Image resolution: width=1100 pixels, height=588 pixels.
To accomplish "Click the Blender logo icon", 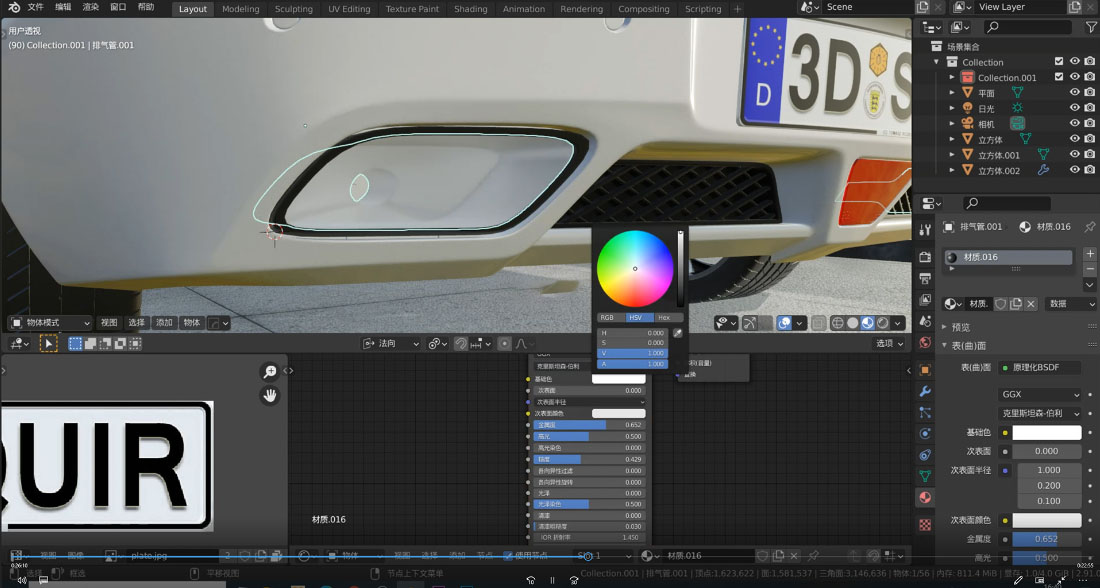I will click(x=14, y=7).
